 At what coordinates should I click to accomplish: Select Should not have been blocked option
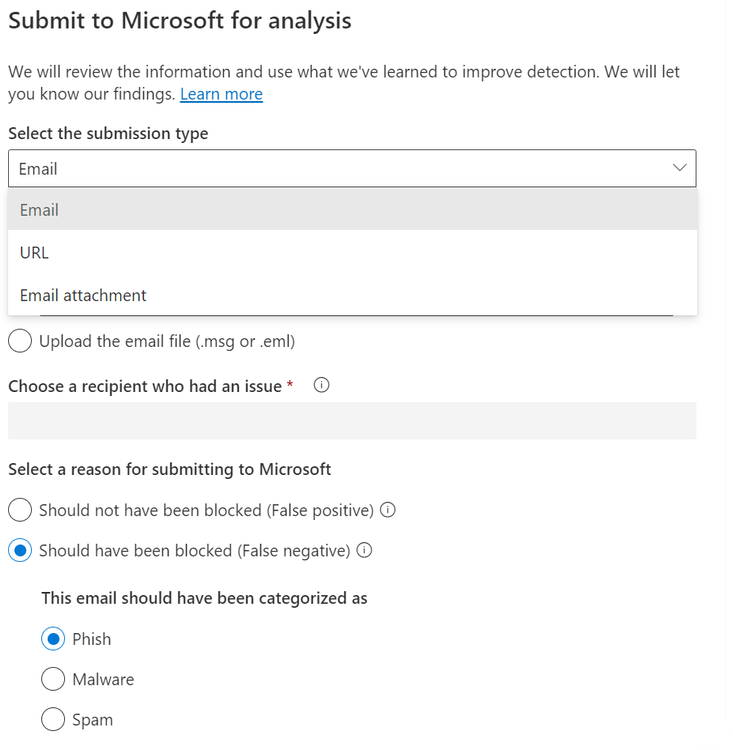click(x=20, y=510)
